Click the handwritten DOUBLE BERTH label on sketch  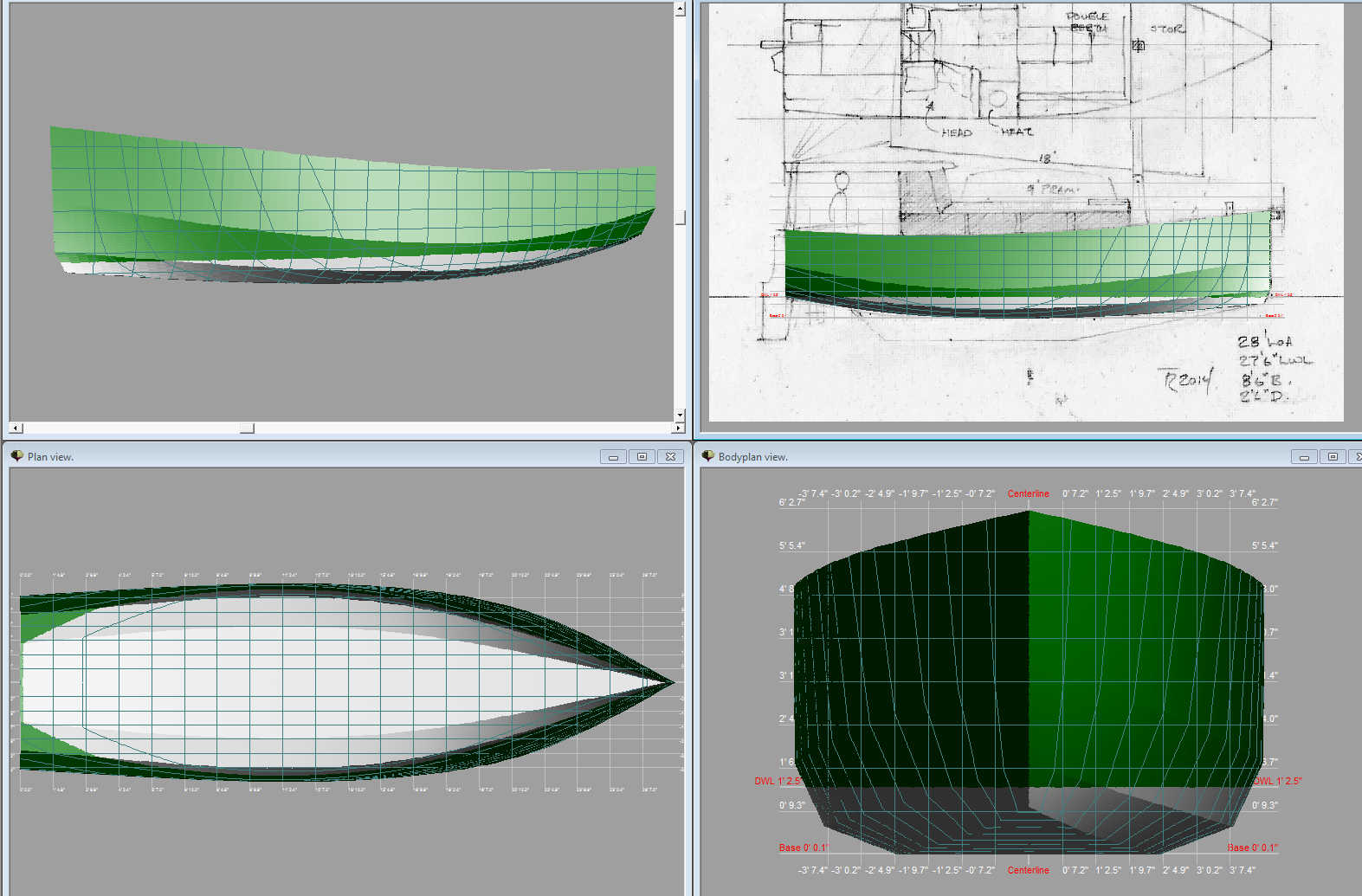coord(1086,22)
